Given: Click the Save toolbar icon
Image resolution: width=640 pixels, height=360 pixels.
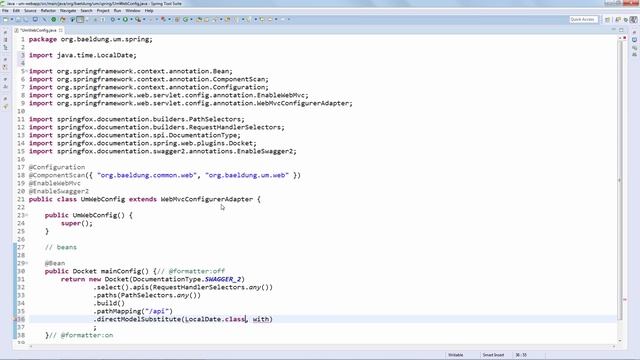Looking at the screenshot, I should click(19, 20).
